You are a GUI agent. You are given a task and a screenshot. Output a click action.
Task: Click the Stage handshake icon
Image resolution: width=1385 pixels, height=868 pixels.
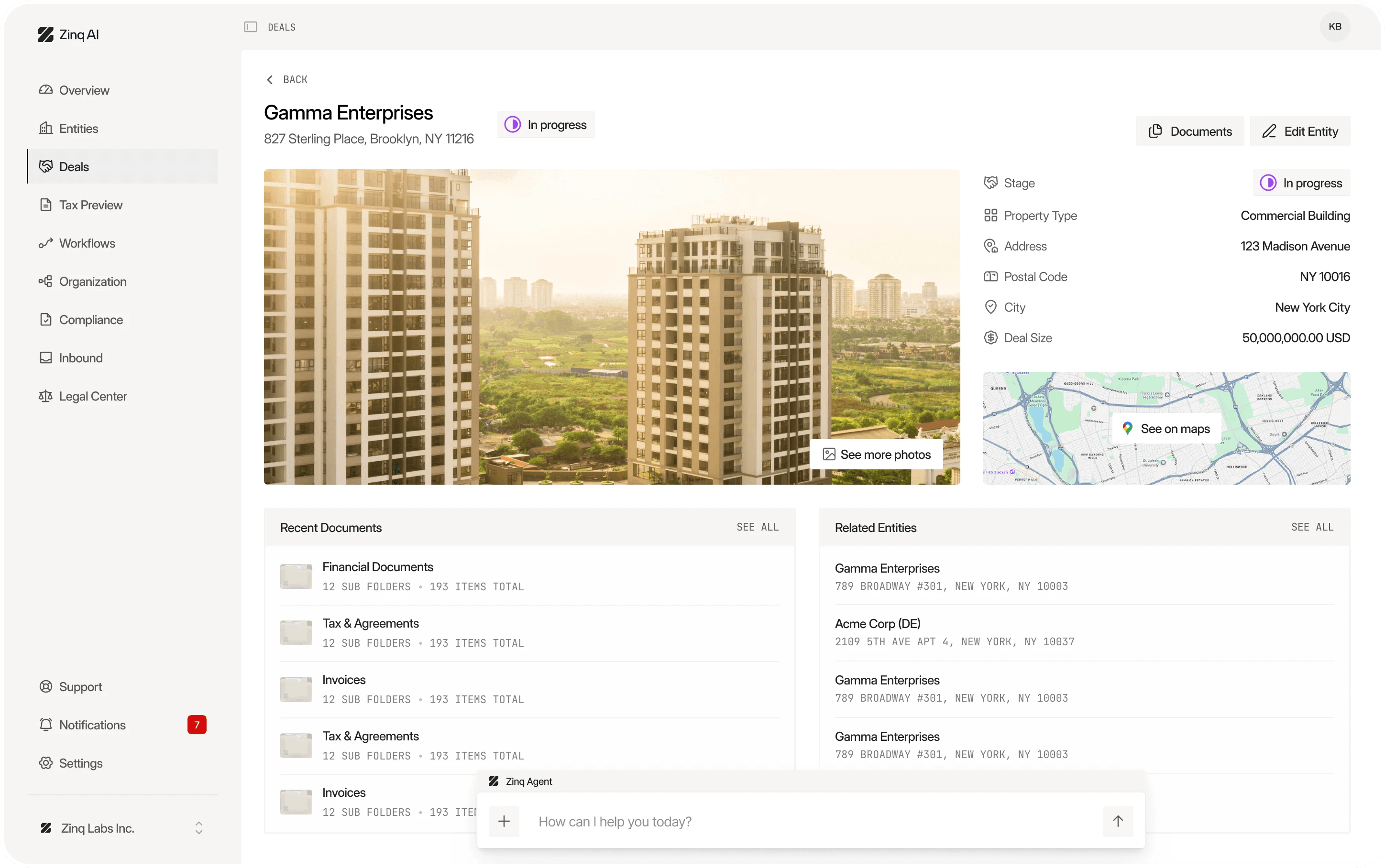click(990, 183)
